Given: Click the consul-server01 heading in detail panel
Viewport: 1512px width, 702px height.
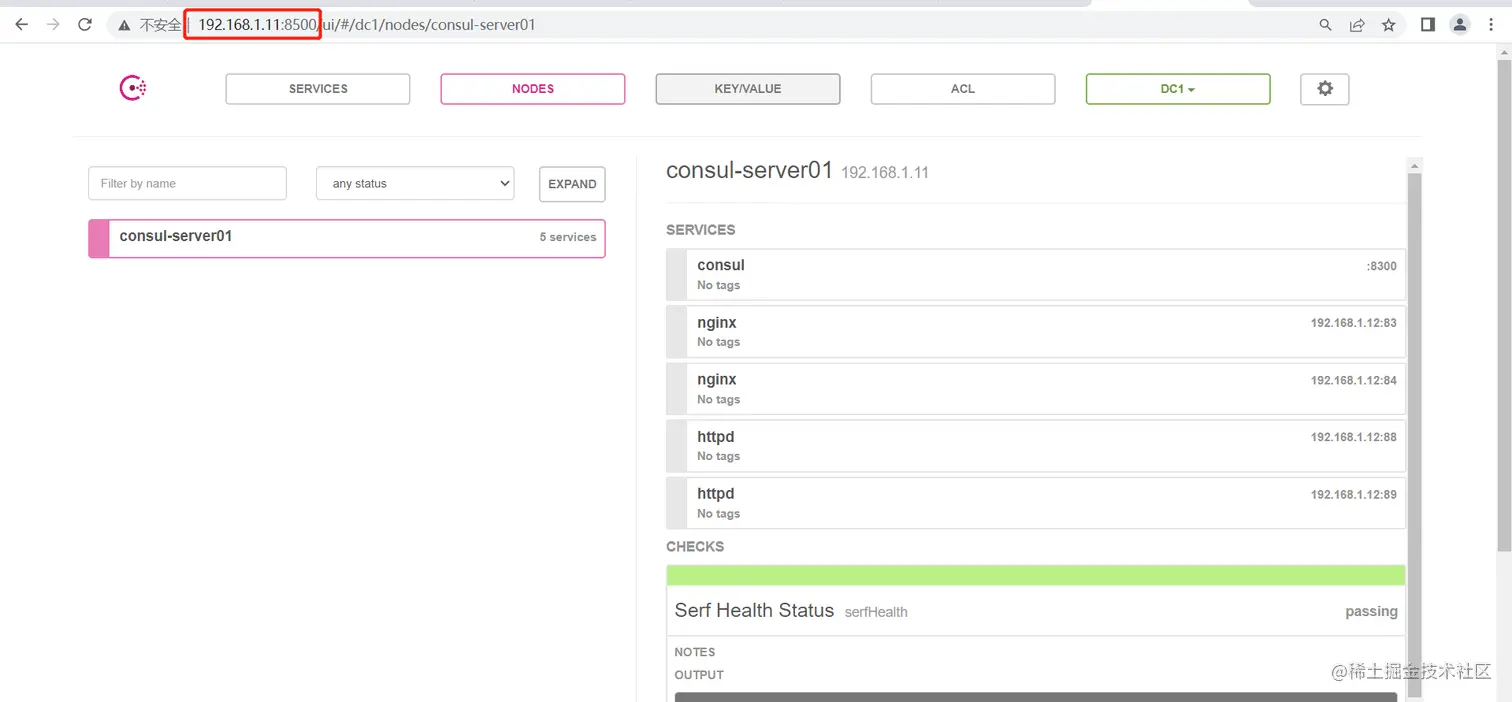Looking at the screenshot, I should (749, 170).
